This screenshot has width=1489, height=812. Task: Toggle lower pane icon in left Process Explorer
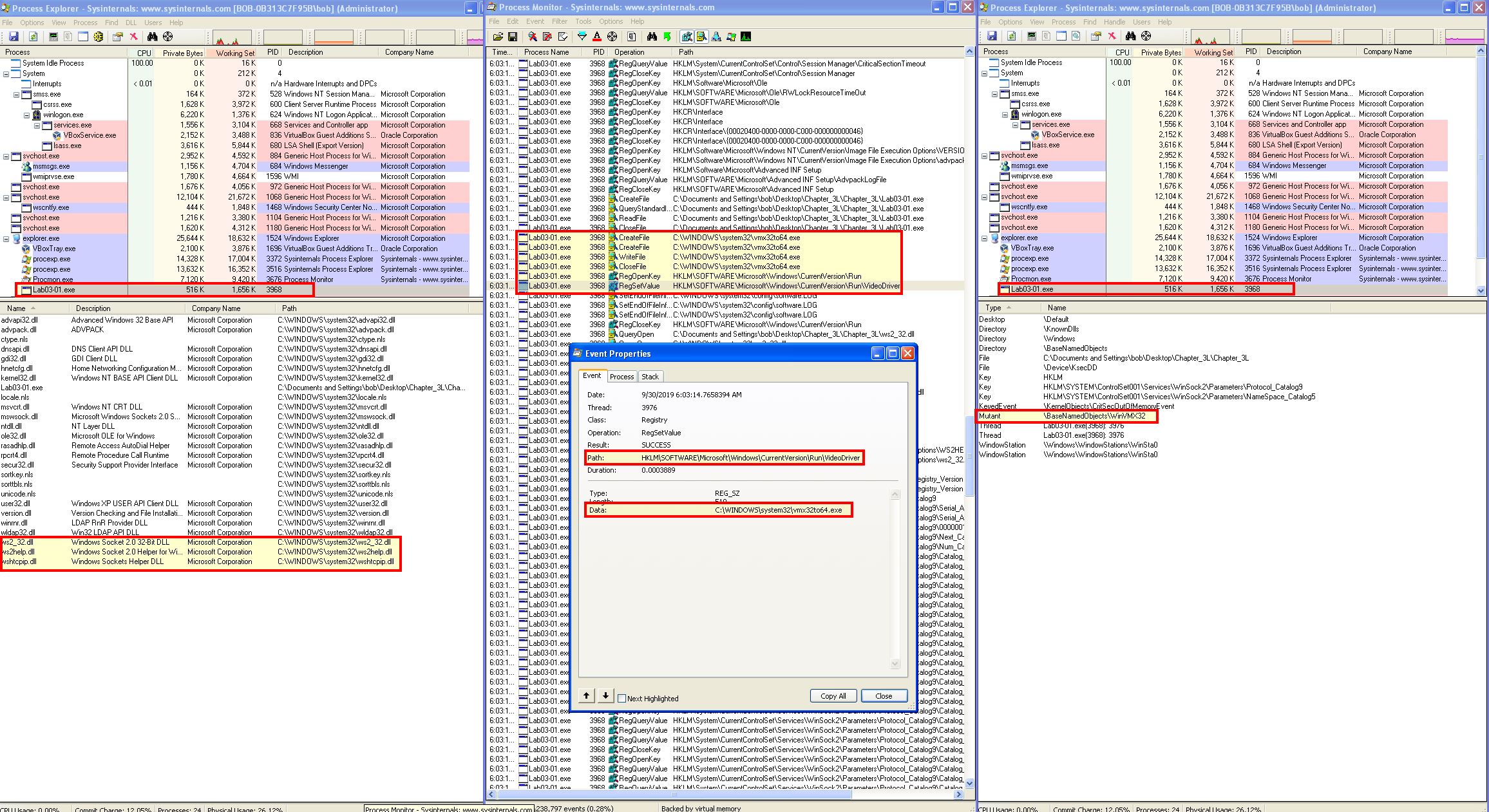[x=83, y=37]
